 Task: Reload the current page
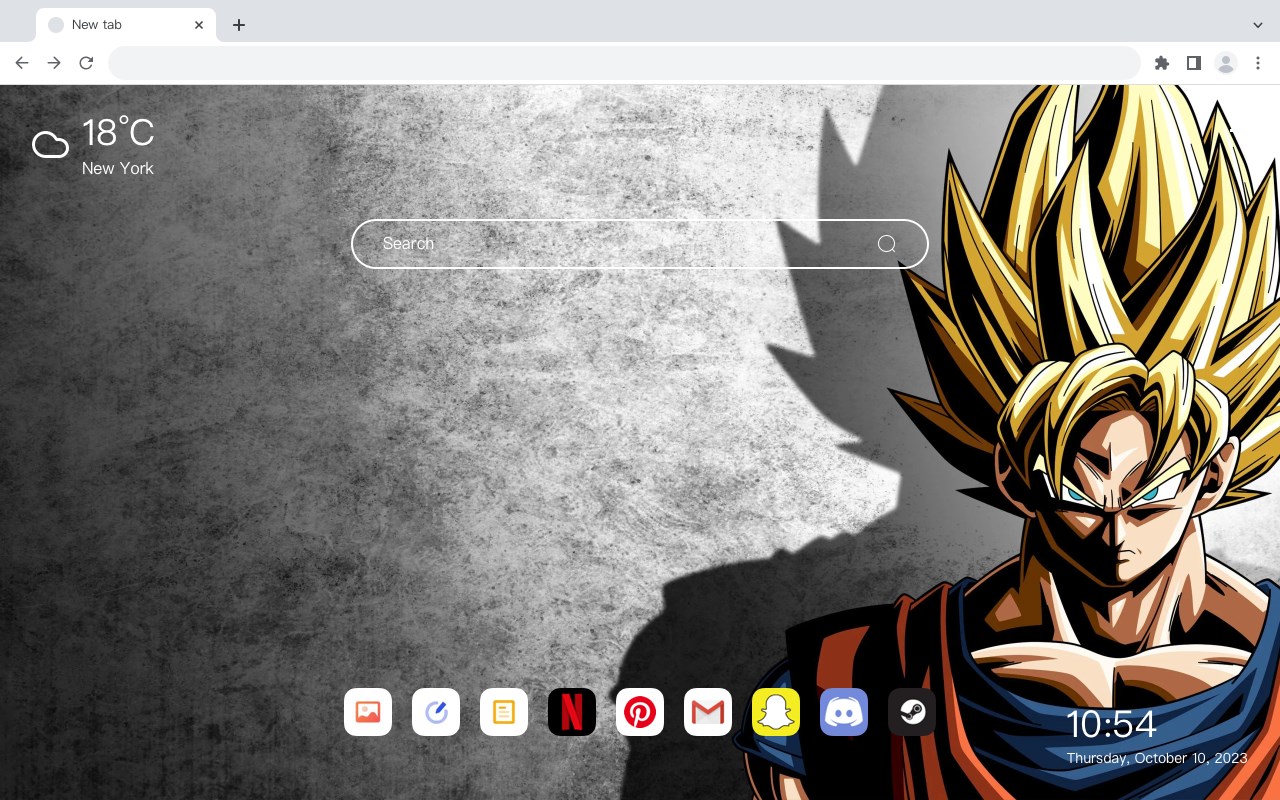click(x=86, y=63)
